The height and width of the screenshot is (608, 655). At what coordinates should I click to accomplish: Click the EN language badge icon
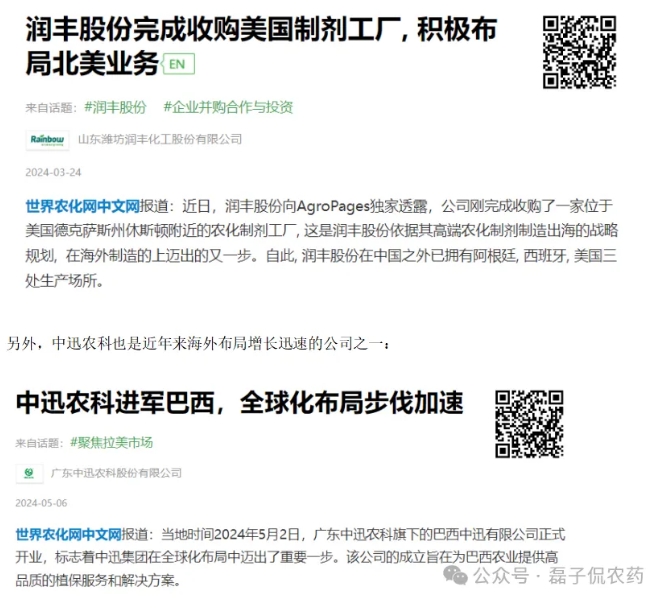tap(178, 64)
